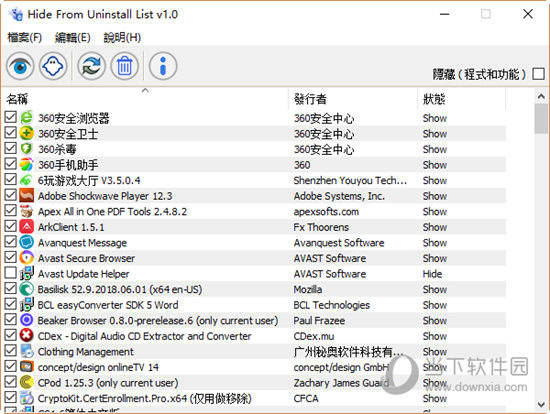
Task: Uncheck the Clothing Management checkbox
Action: pyautogui.click(x=11, y=351)
